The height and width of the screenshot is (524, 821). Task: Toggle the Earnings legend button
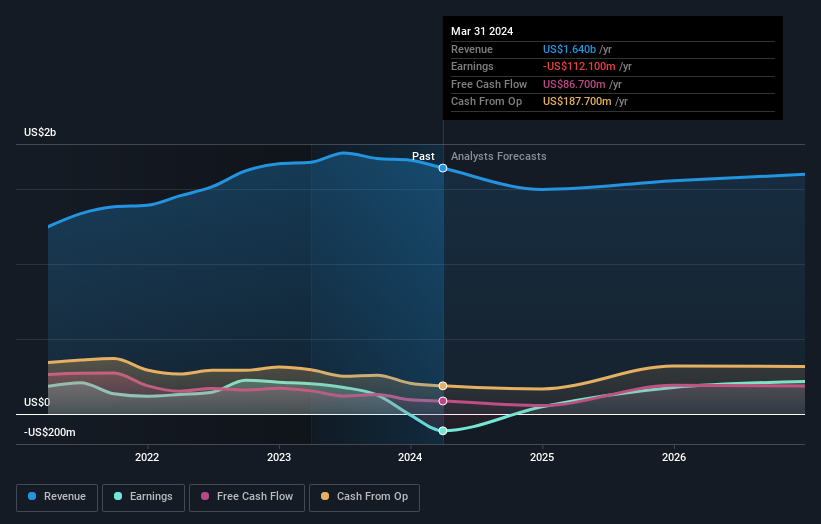pyautogui.click(x=143, y=497)
